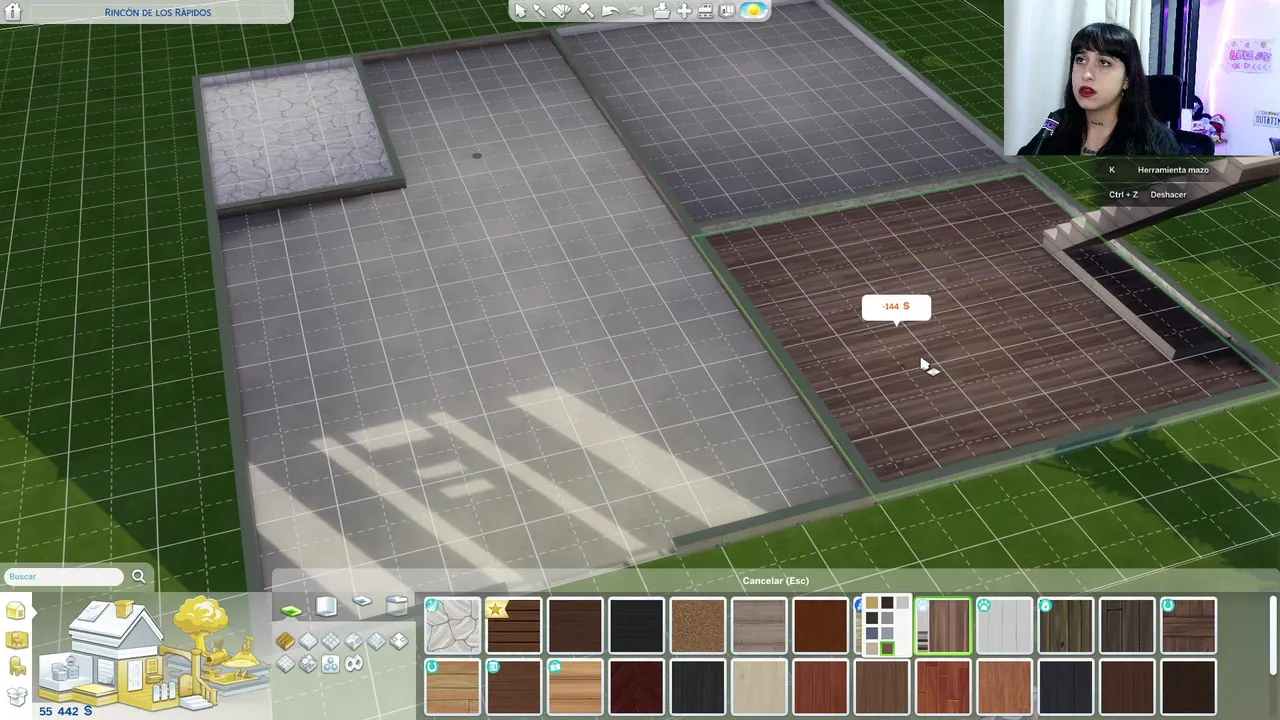
Task: Choose the dark brown swatch in top row
Action: pyautogui.click(x=887, y=603)
